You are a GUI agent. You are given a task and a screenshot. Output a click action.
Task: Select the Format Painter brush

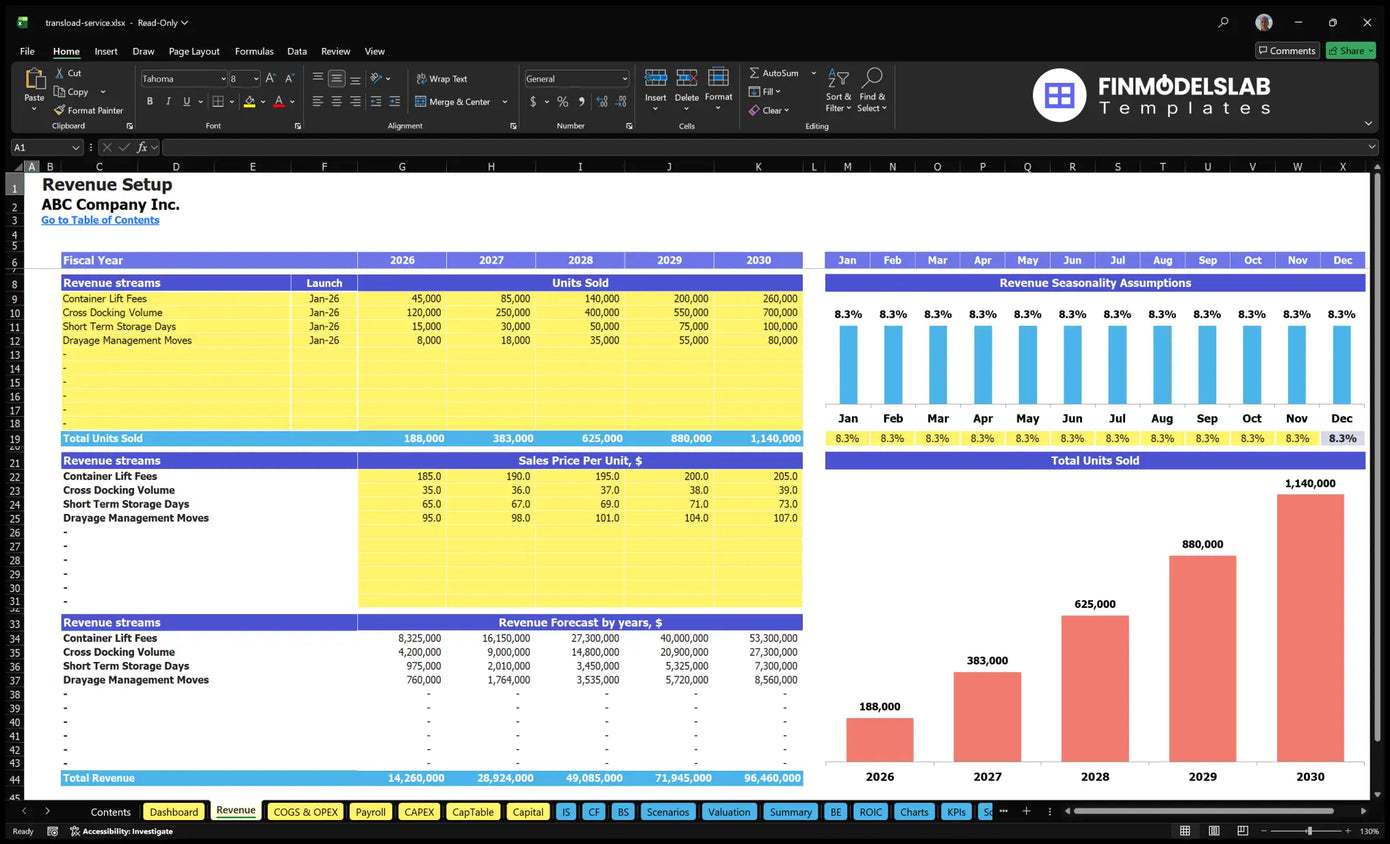(x=60, y=110)
